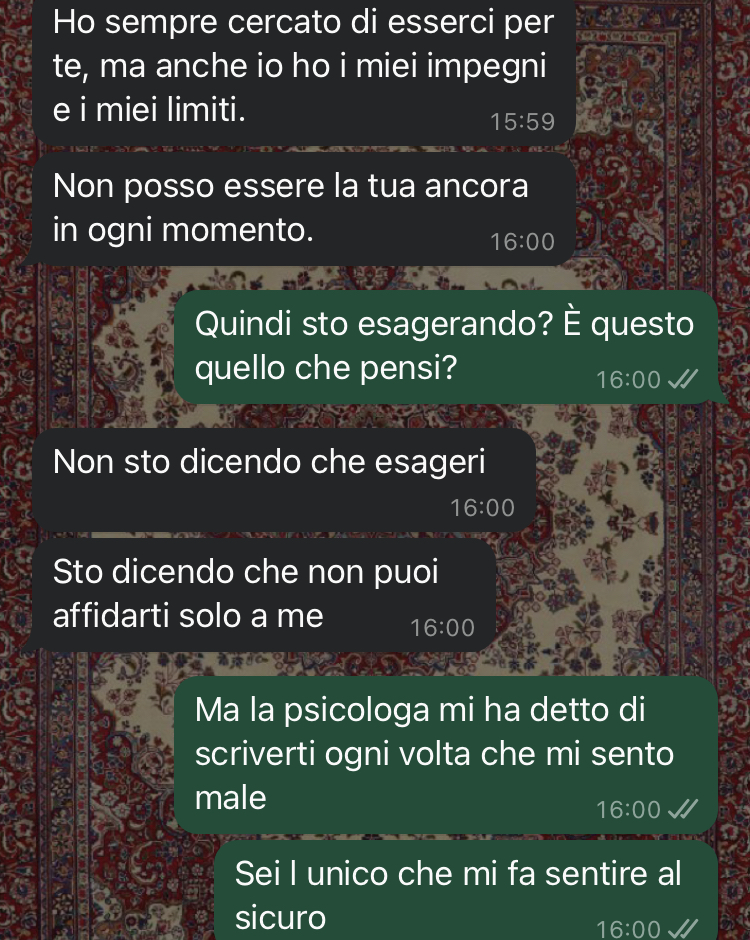Tap the 16:00 time beside 'quello che pensi?'

(x=628, y=379)
